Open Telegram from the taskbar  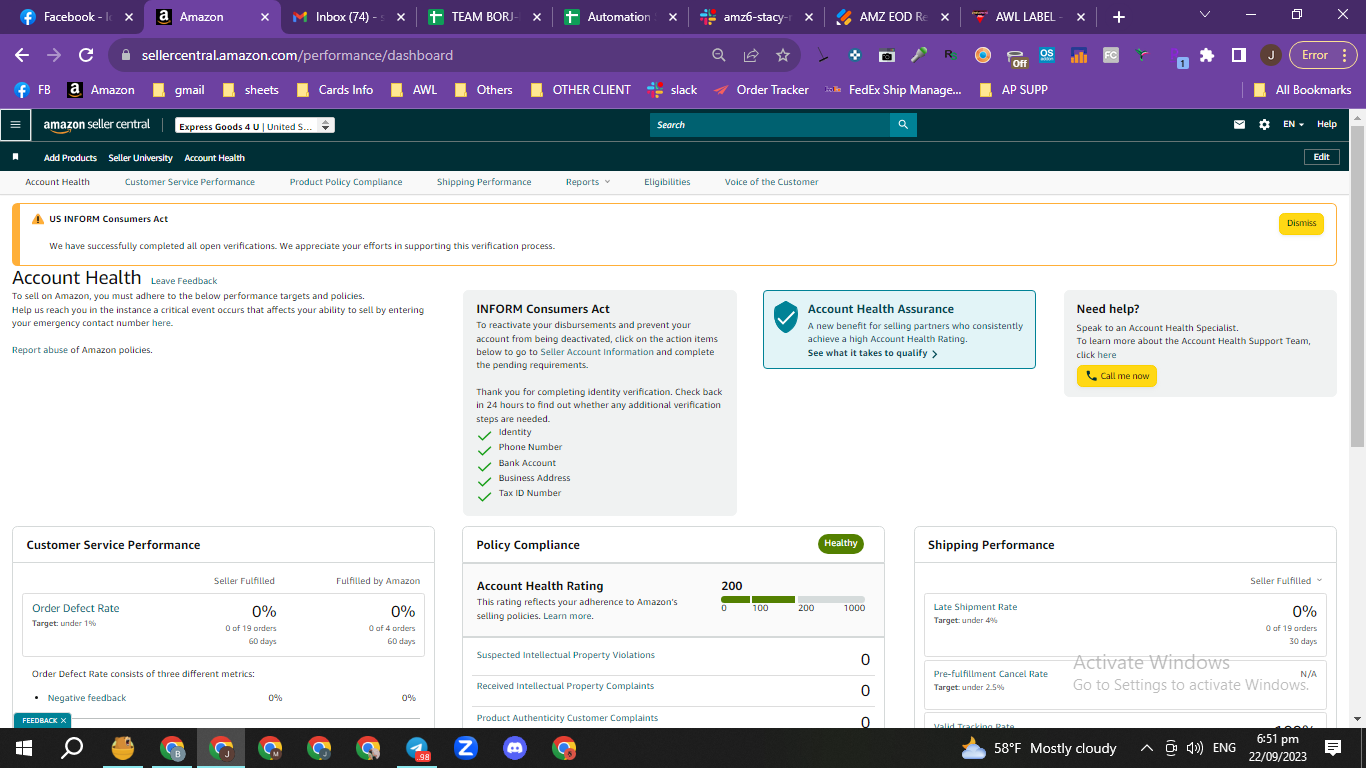[417, 748]
